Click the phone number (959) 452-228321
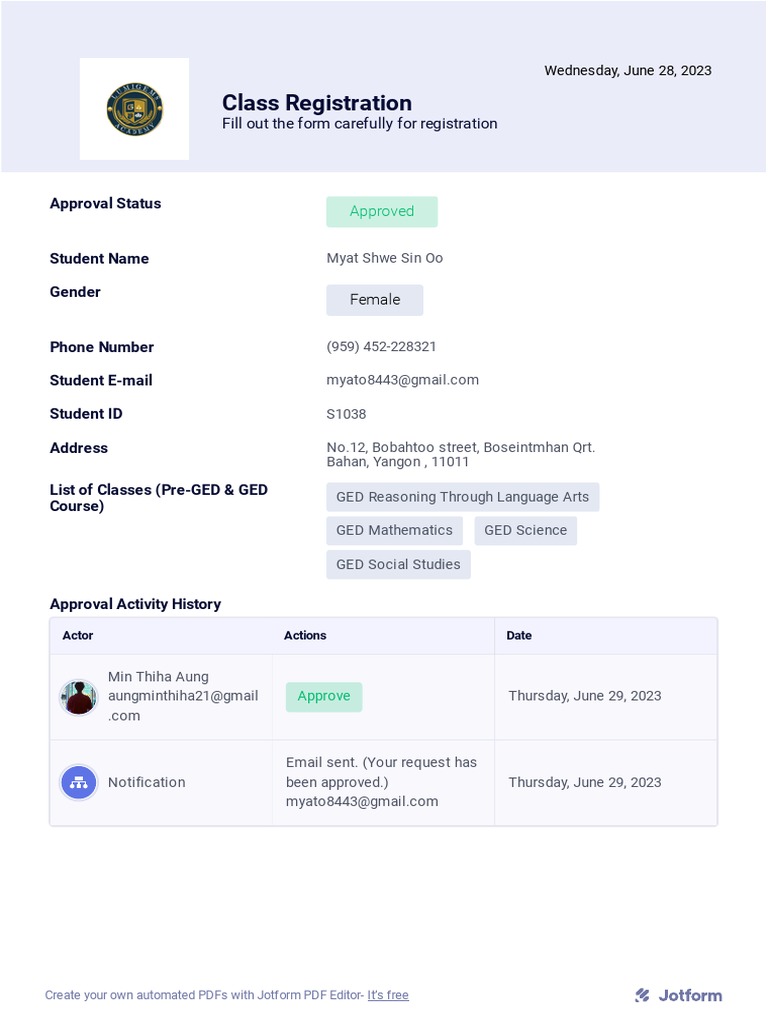Image resolution: width=768 pixels, height=1024 pixels. [382, 347]
